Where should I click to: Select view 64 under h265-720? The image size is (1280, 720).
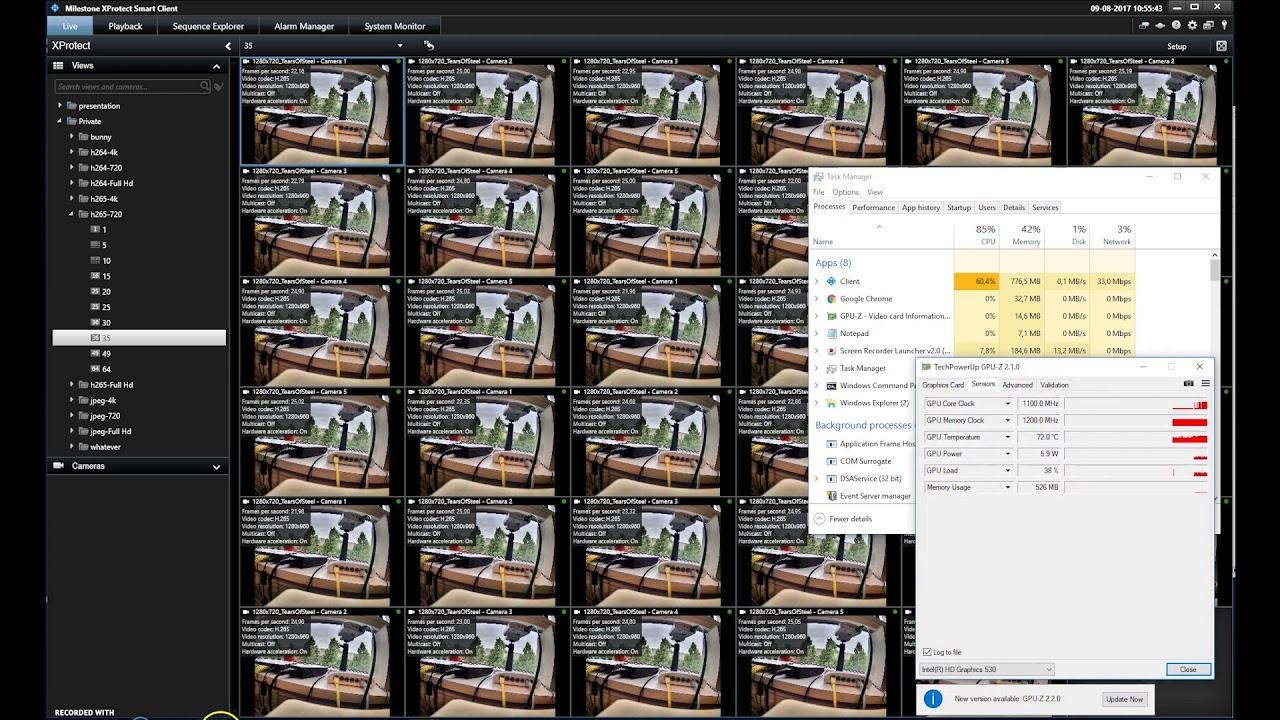pos(106,369)
